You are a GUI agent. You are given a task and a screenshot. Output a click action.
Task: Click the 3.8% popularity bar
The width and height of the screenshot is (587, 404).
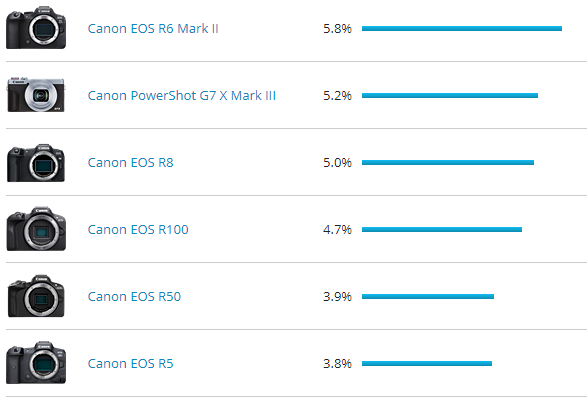pyautogui.click(x=427, y=364)
